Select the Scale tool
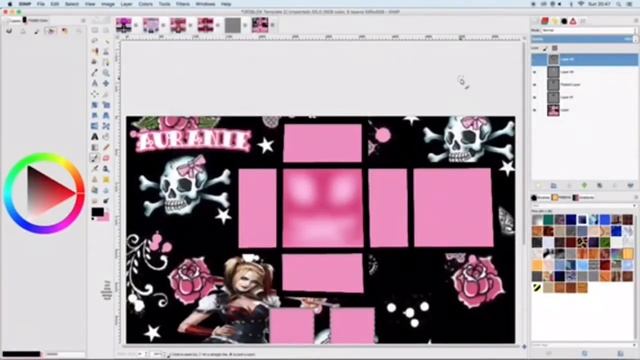Viewport: 640px width, 360px height. pos(106,105)
